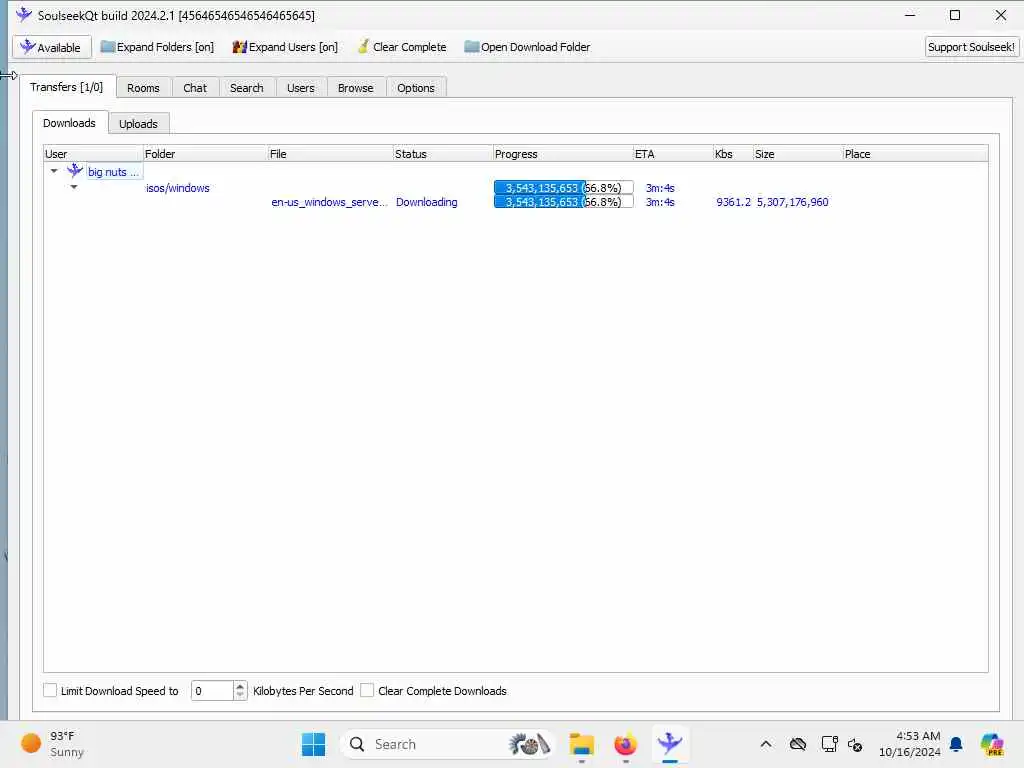This screenshot has height=768, width=1024.
Task: Click the en-us_windows file progress bar
Action: 564,202
